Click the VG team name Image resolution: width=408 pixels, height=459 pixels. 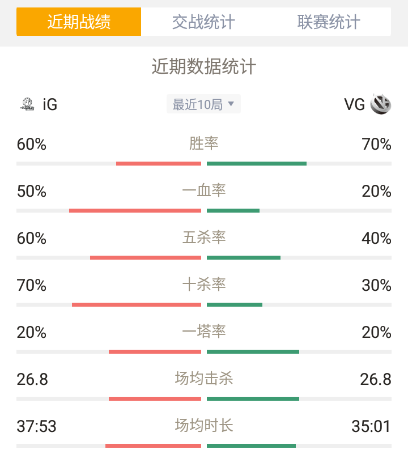(354, 104)
